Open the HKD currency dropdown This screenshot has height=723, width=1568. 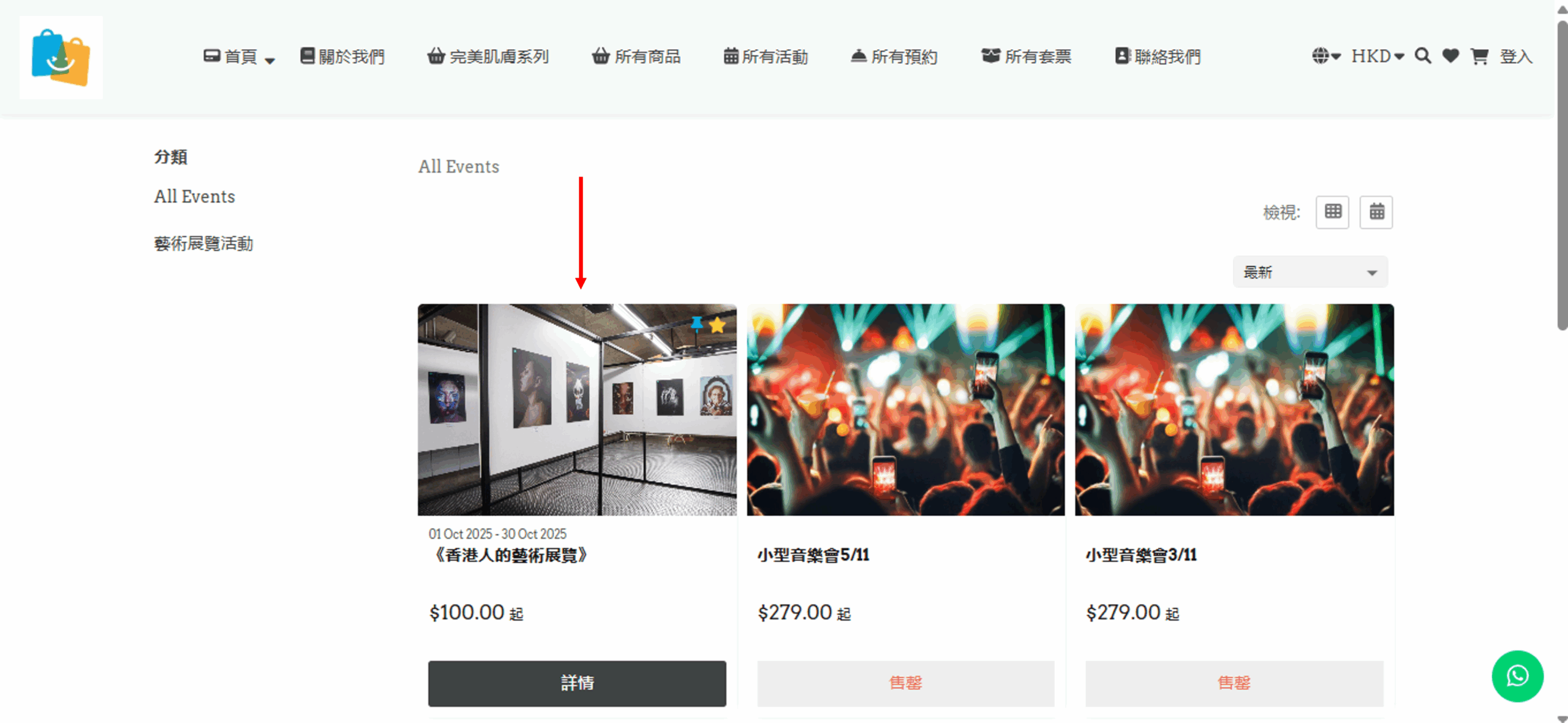[x=1378, y=56]
